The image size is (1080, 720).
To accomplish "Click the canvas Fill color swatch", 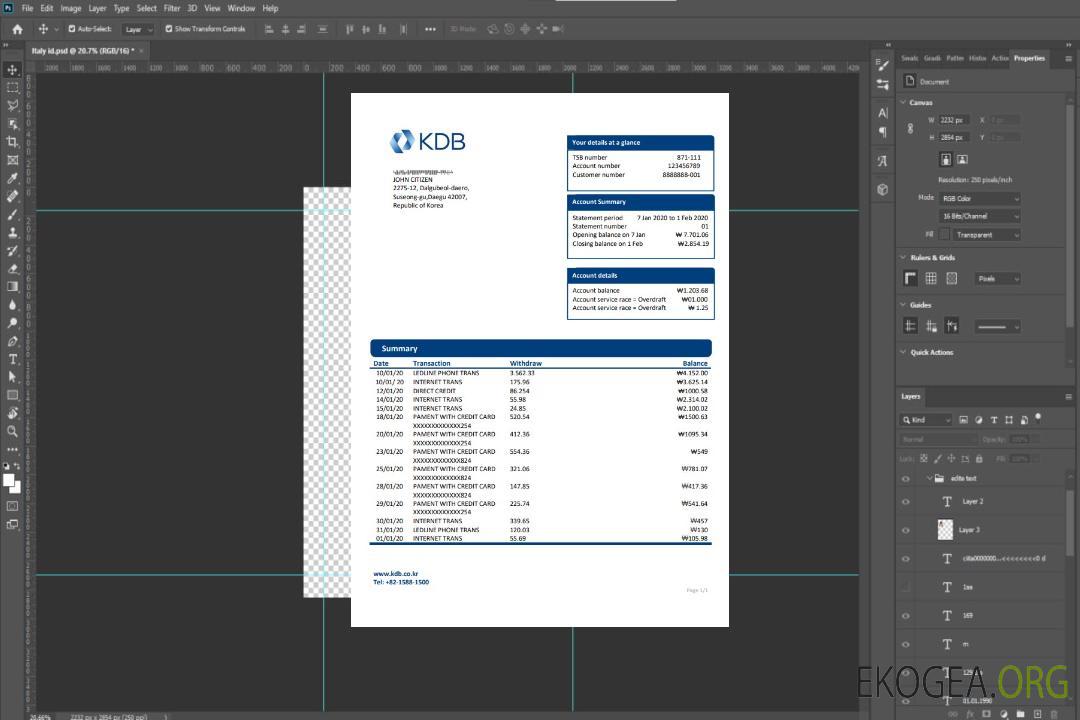I will pyautogui.click(x=945, y=235).
